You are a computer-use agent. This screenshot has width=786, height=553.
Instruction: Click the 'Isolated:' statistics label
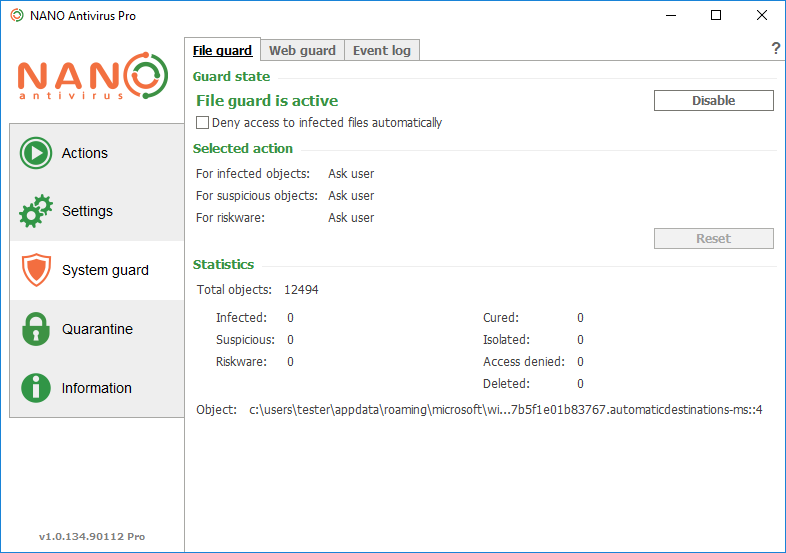click(506, 340)
